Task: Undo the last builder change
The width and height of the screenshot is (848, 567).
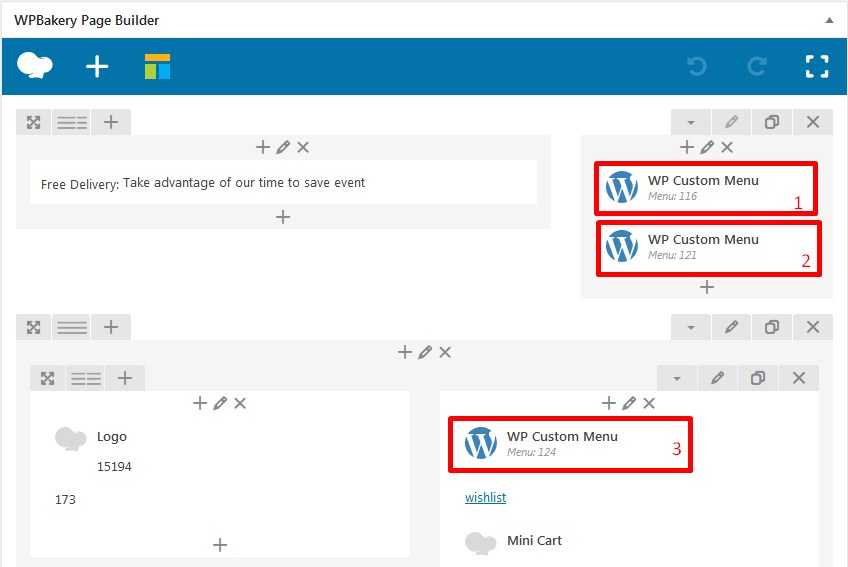Action: (697, 67)
